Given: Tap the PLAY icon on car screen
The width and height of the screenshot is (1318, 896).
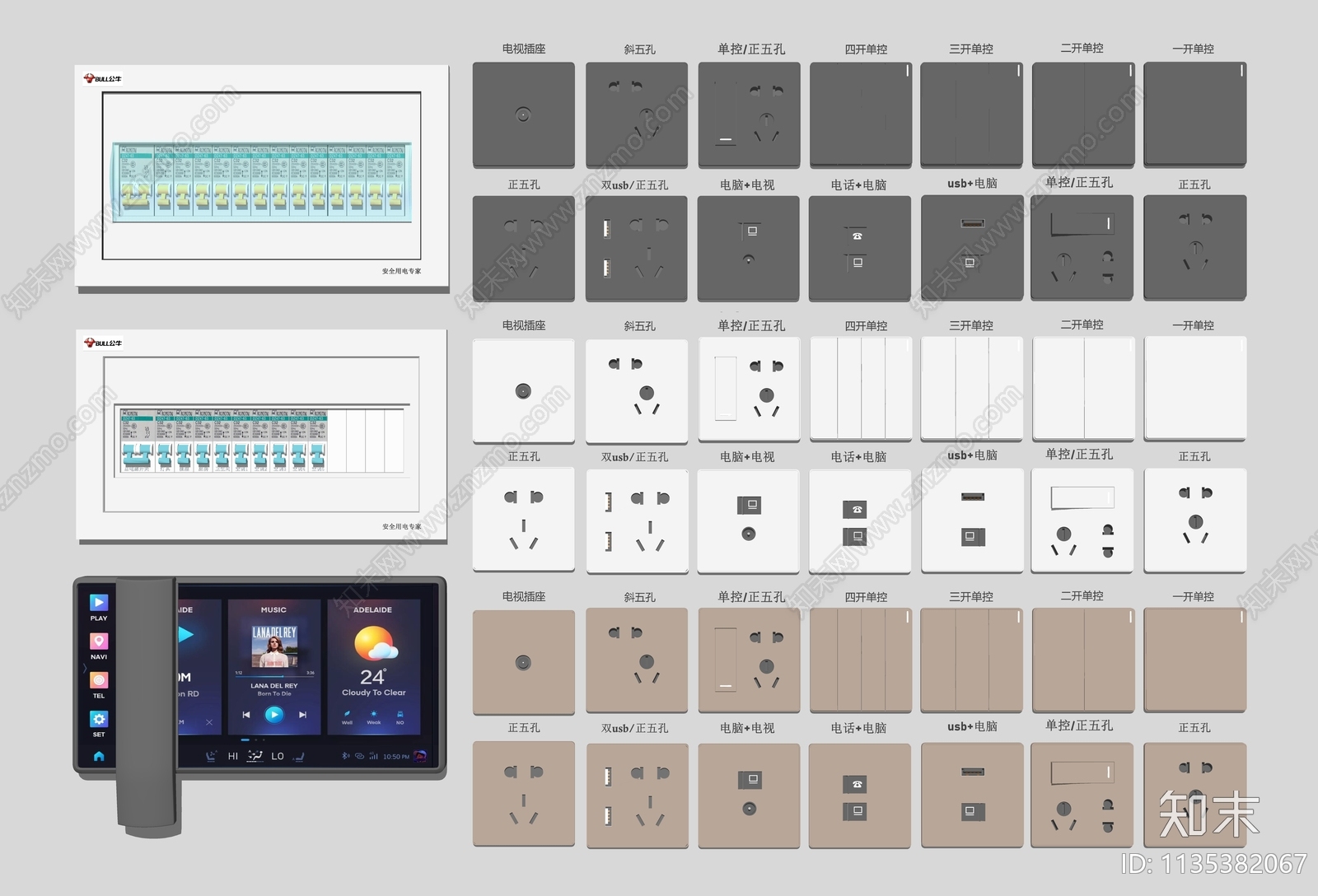Looking at the screenshot, I should [x=99, y=603].
